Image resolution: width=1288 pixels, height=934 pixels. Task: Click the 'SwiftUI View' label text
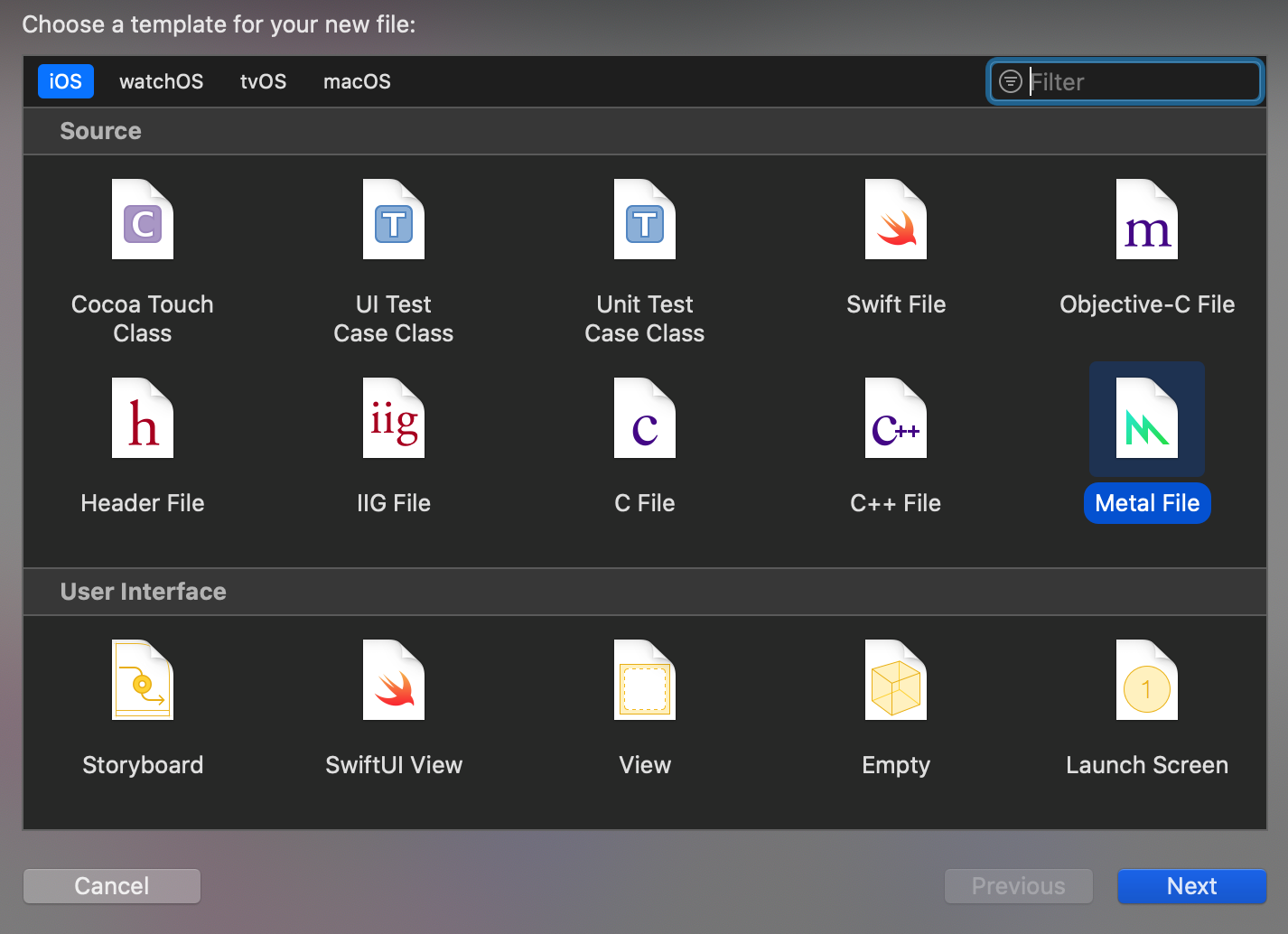click(x=394, y=765)
